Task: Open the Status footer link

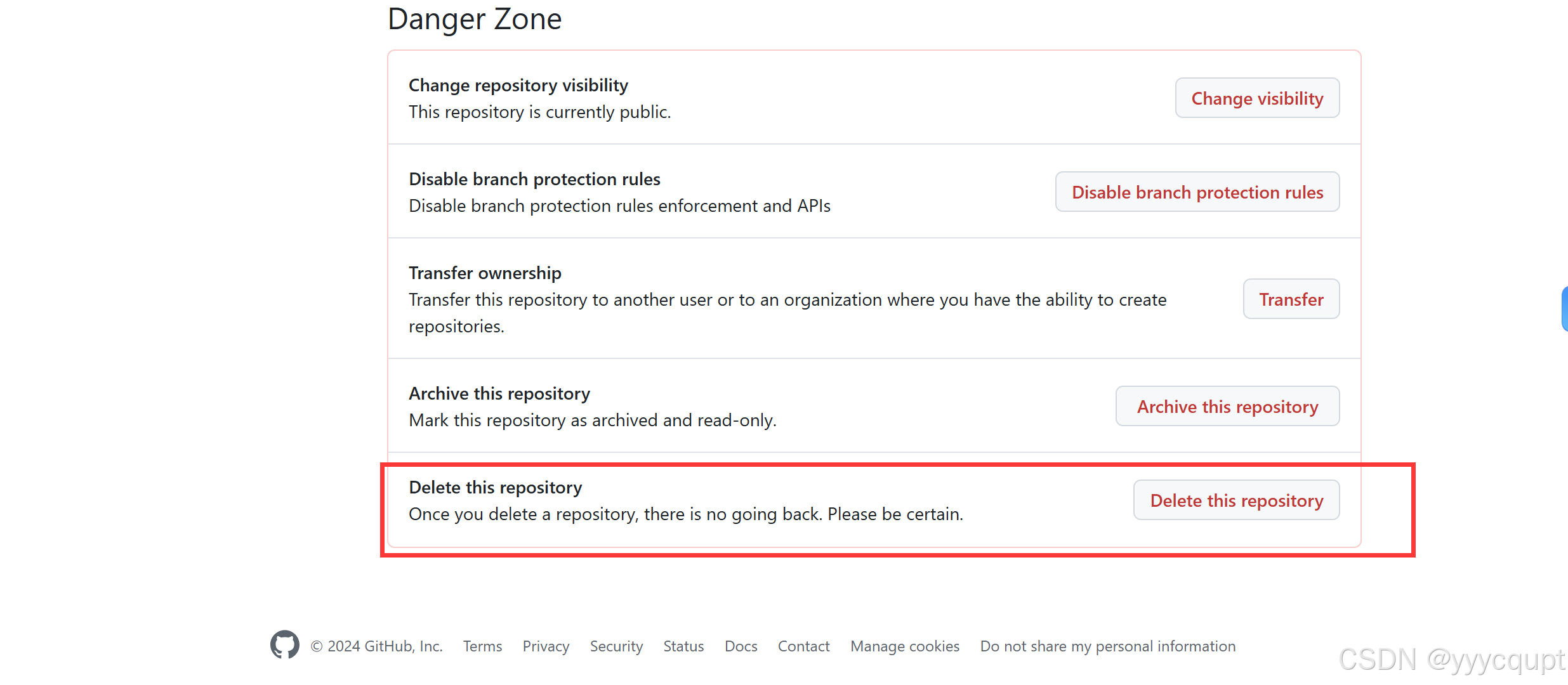Action: (683, 646)
